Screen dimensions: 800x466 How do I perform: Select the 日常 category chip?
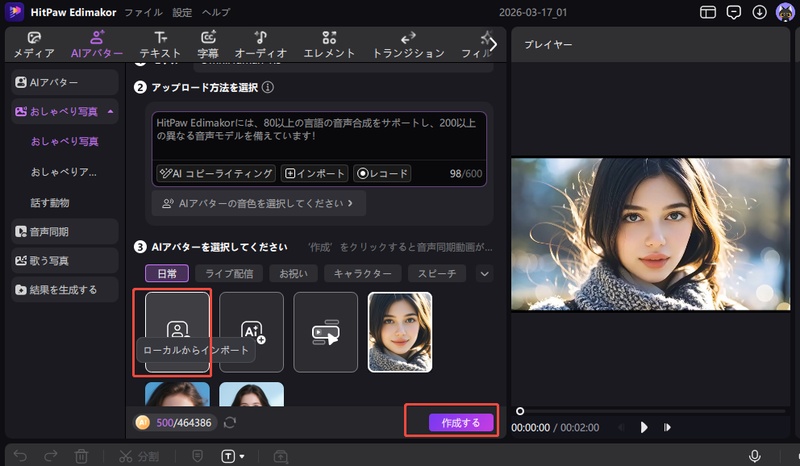pos(167,274)
